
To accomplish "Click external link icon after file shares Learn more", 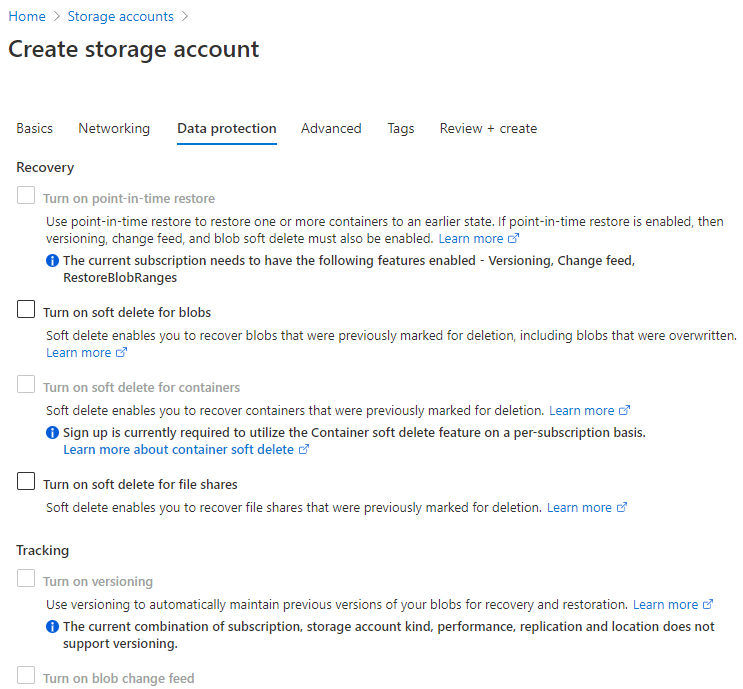I will (622, 508).
